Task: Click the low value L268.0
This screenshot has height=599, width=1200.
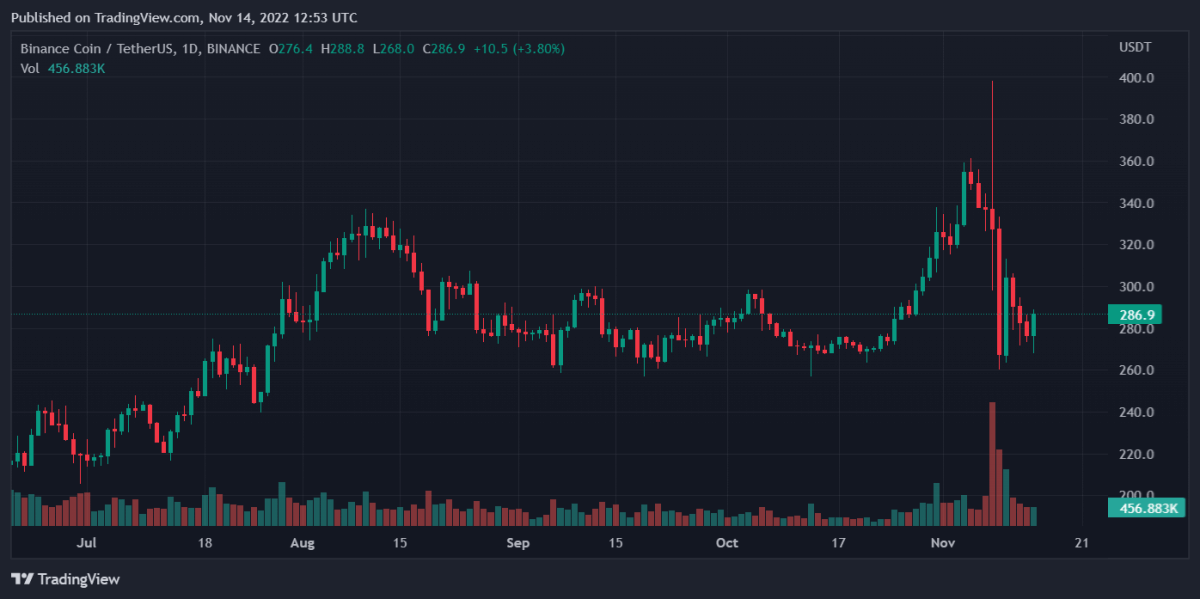Action: 394,48
